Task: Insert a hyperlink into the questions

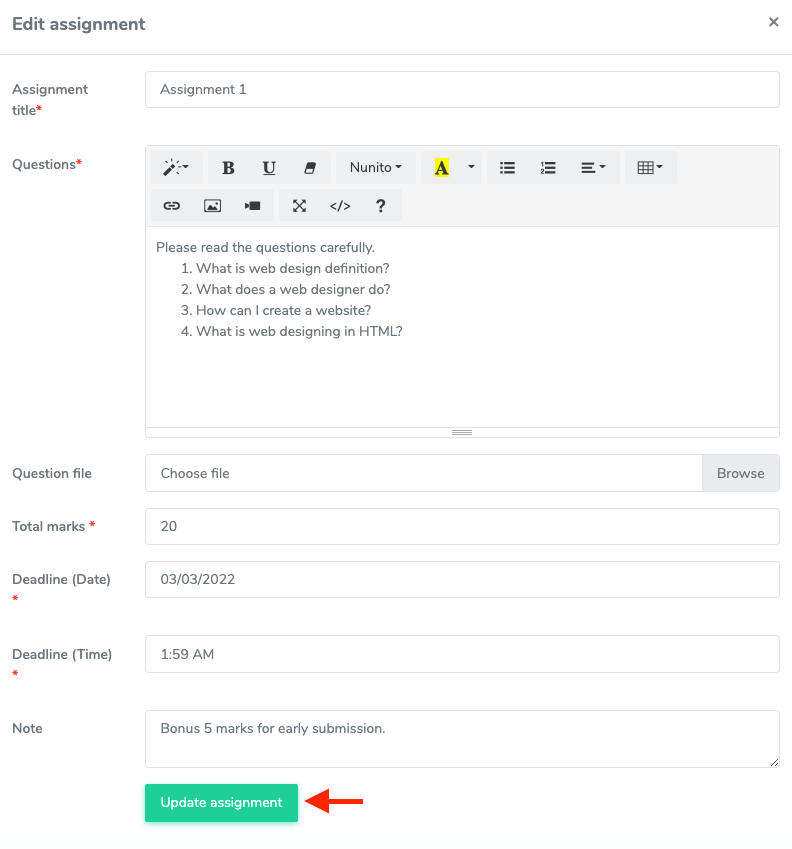Action: click(x=171, y=205)
